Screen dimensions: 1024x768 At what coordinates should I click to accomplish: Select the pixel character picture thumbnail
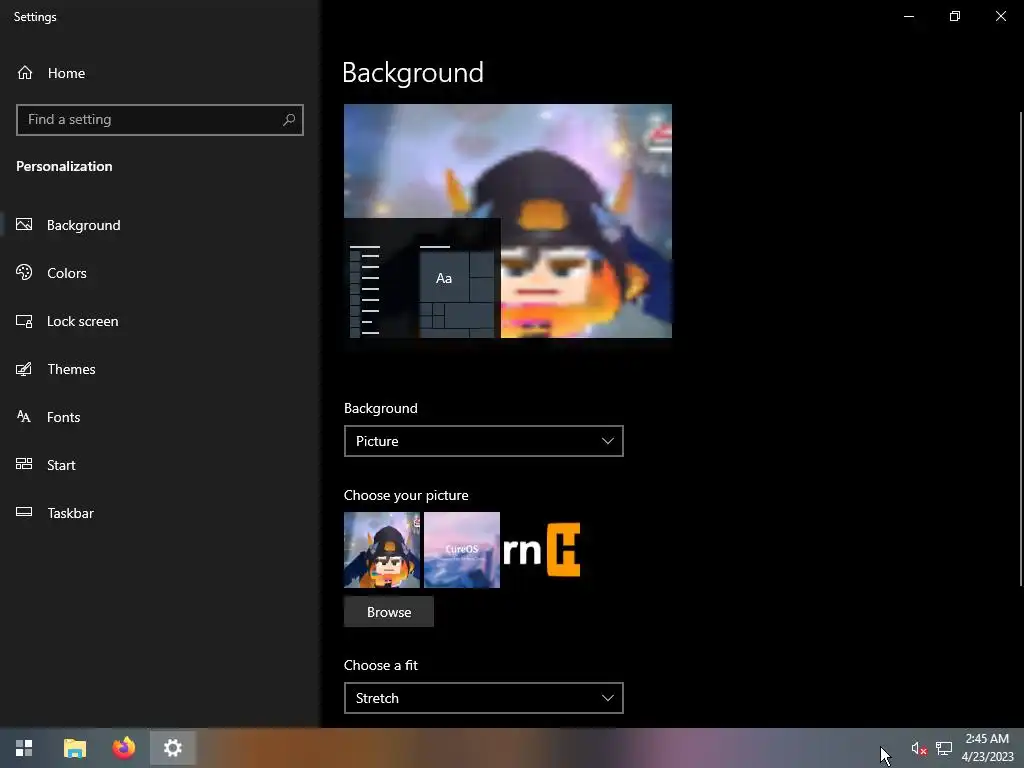click(x=382, y=550)
